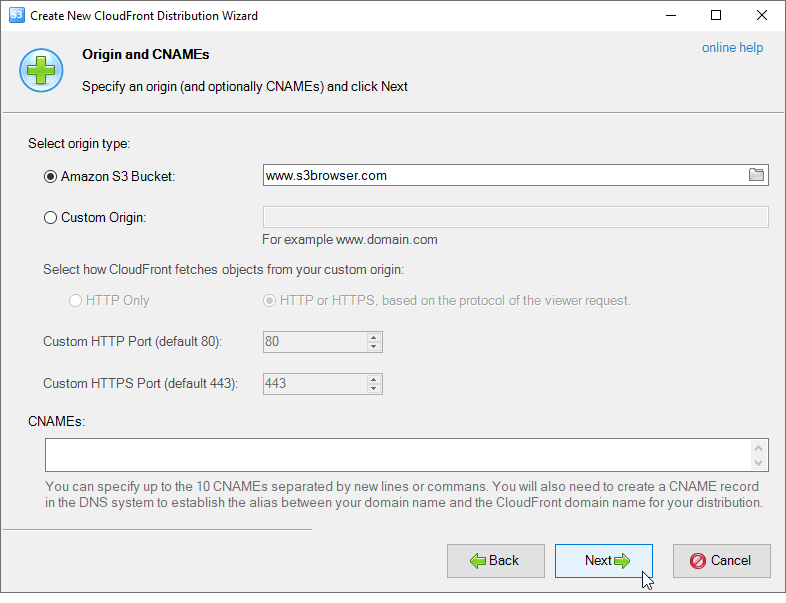Click CNAMEs scrollbar up arrow
This screenshot has width=786, height=603.
(758, 448)
